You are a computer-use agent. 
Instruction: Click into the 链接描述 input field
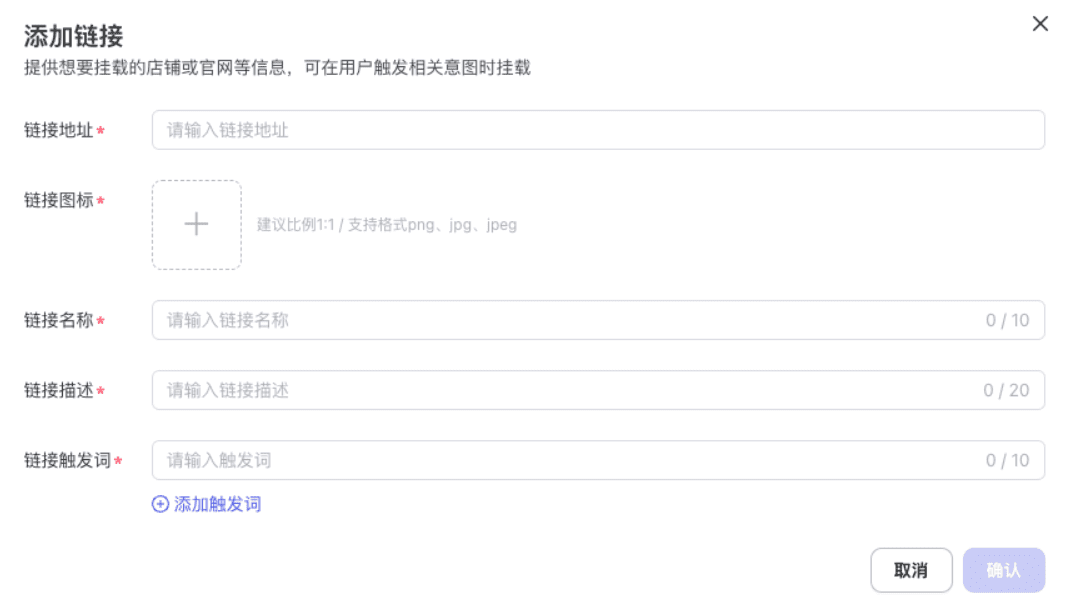(x=598, y=390)
